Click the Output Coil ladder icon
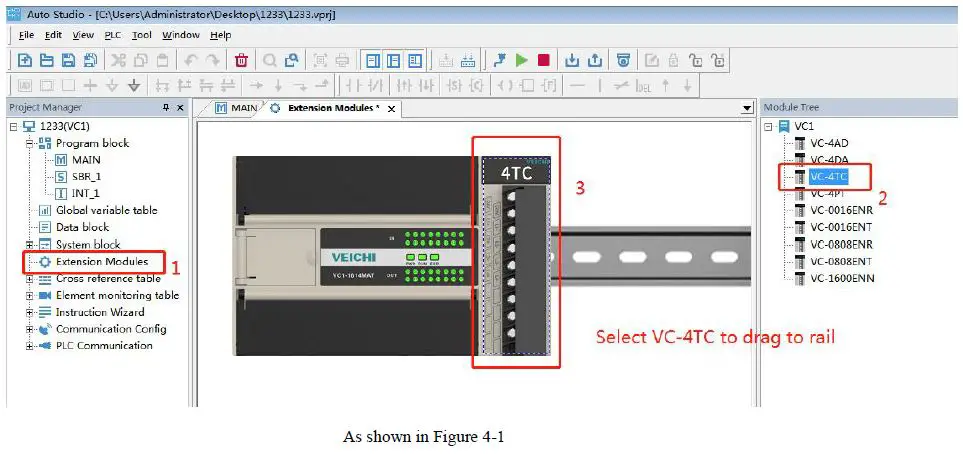The image size is (963, 454). pos(506,86)
